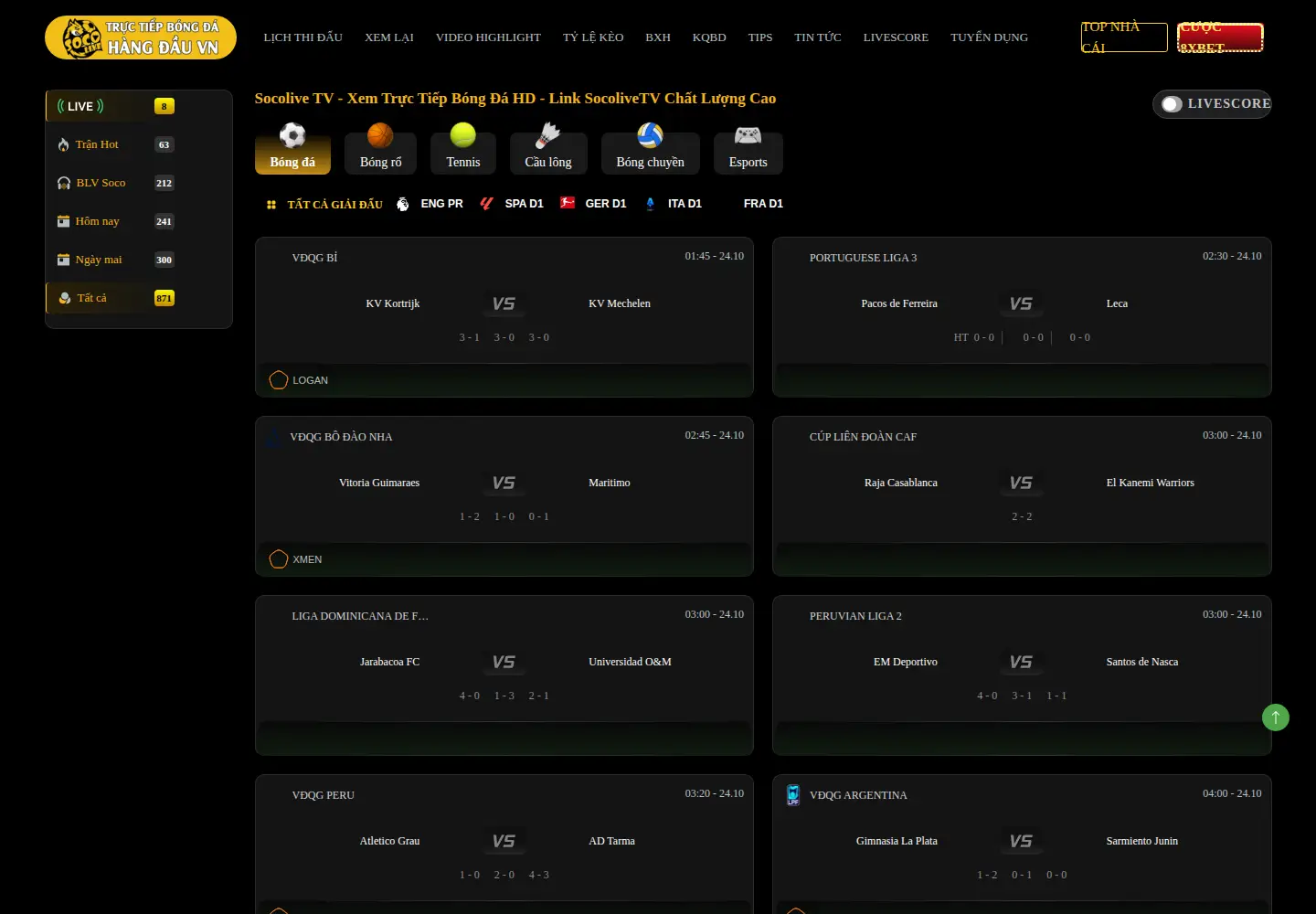Image resolution: width=1316 pixels, height=914 pixels.
Task: Click the page heading Socolive TV
Action: pos(515,99)
